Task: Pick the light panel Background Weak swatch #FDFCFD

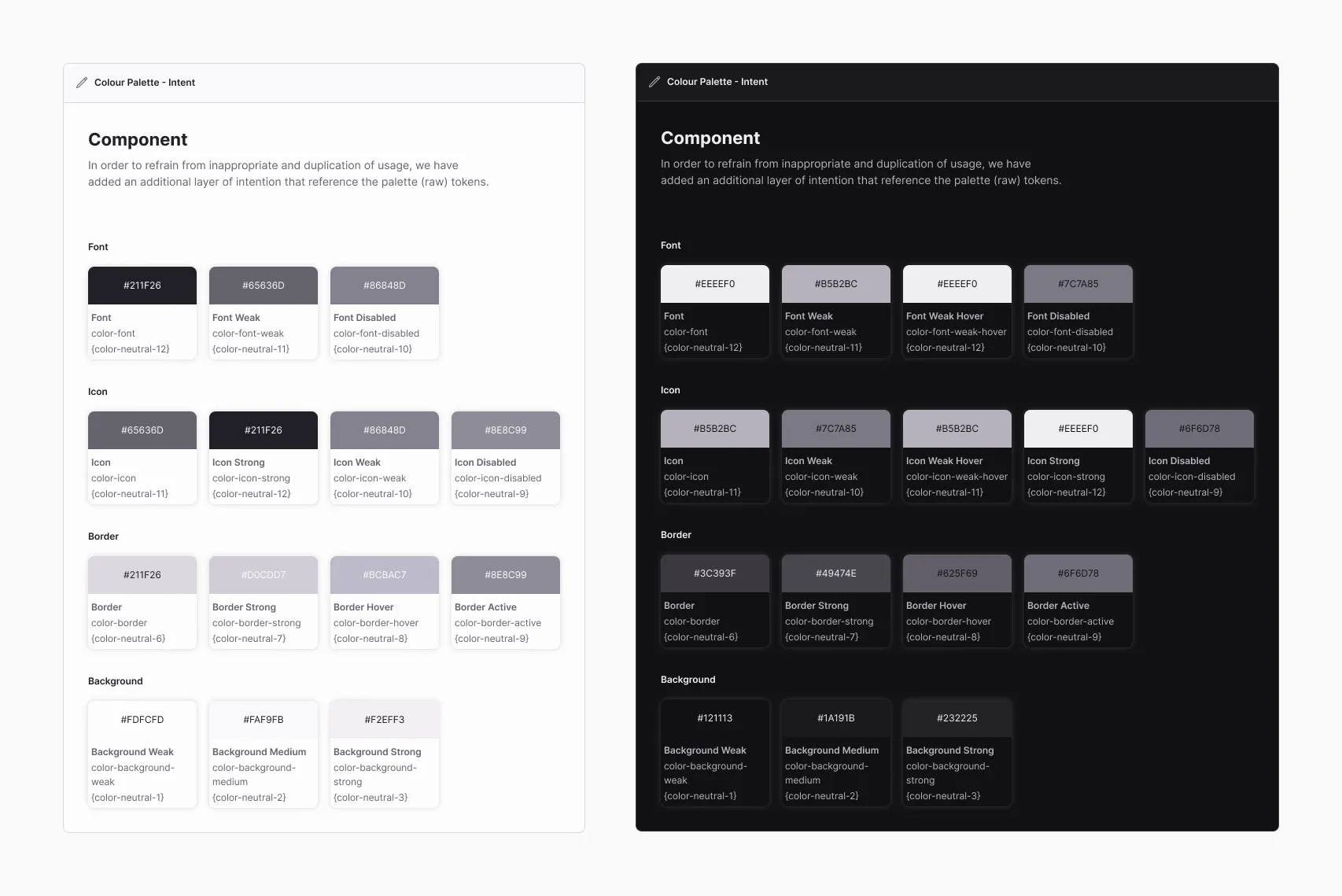Action: pyautogui.click(x=142, y=720)
